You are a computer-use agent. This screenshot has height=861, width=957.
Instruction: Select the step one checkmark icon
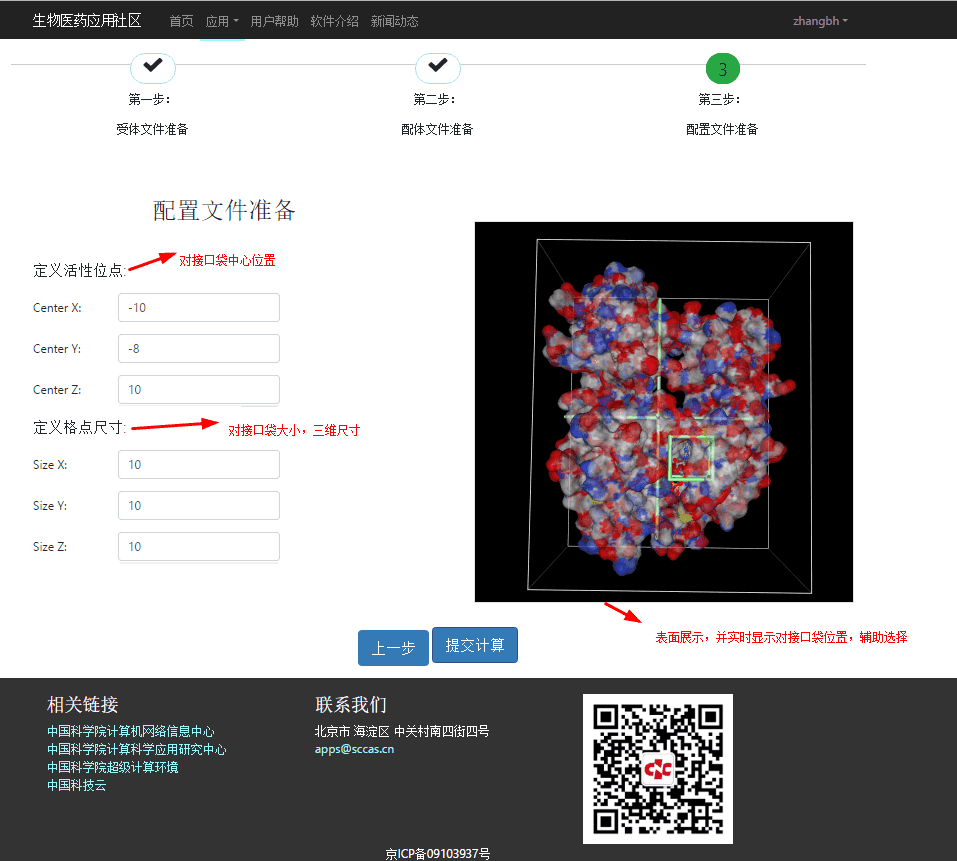pos(153,67)
